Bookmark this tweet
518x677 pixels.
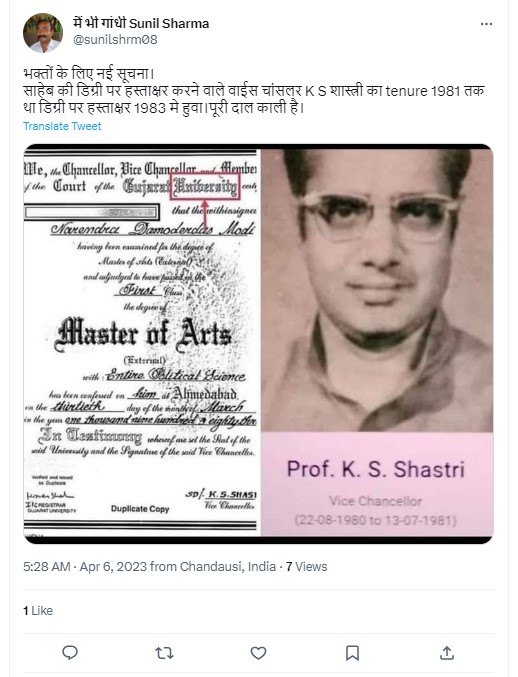click(352, 653)
